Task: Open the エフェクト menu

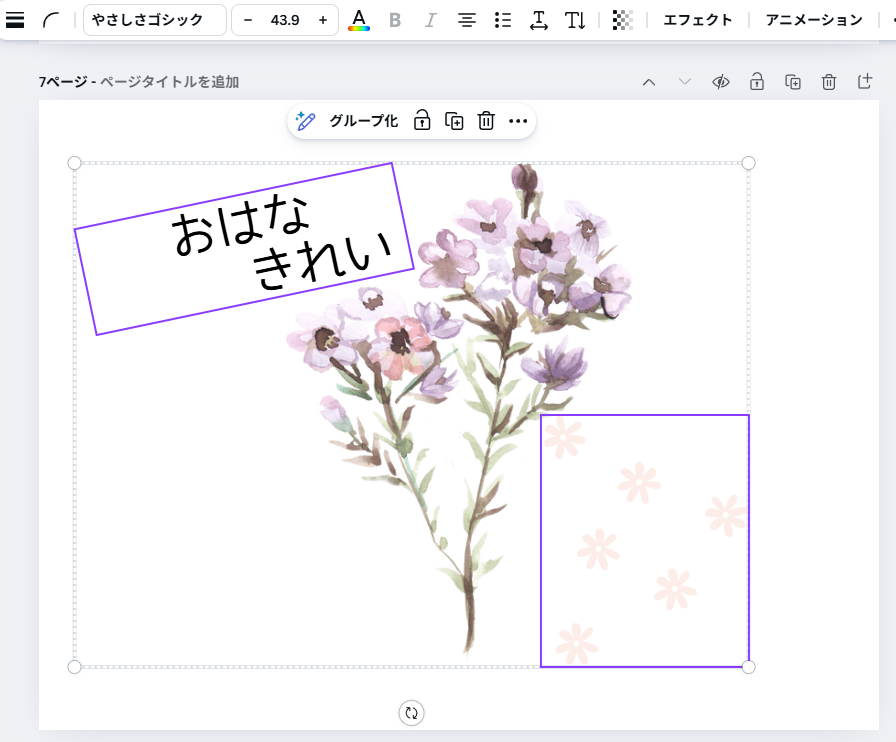Action: 698,20
